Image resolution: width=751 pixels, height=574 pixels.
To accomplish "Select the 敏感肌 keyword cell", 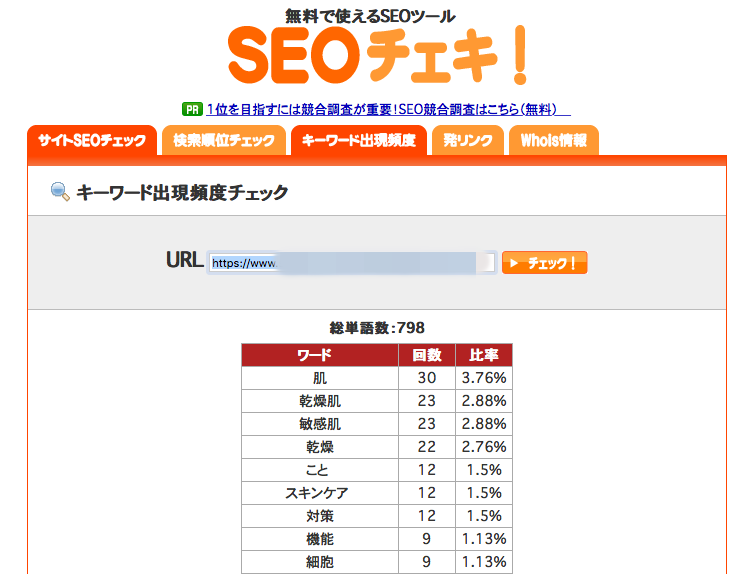I will pyautogui.click(x=320, y=424).
